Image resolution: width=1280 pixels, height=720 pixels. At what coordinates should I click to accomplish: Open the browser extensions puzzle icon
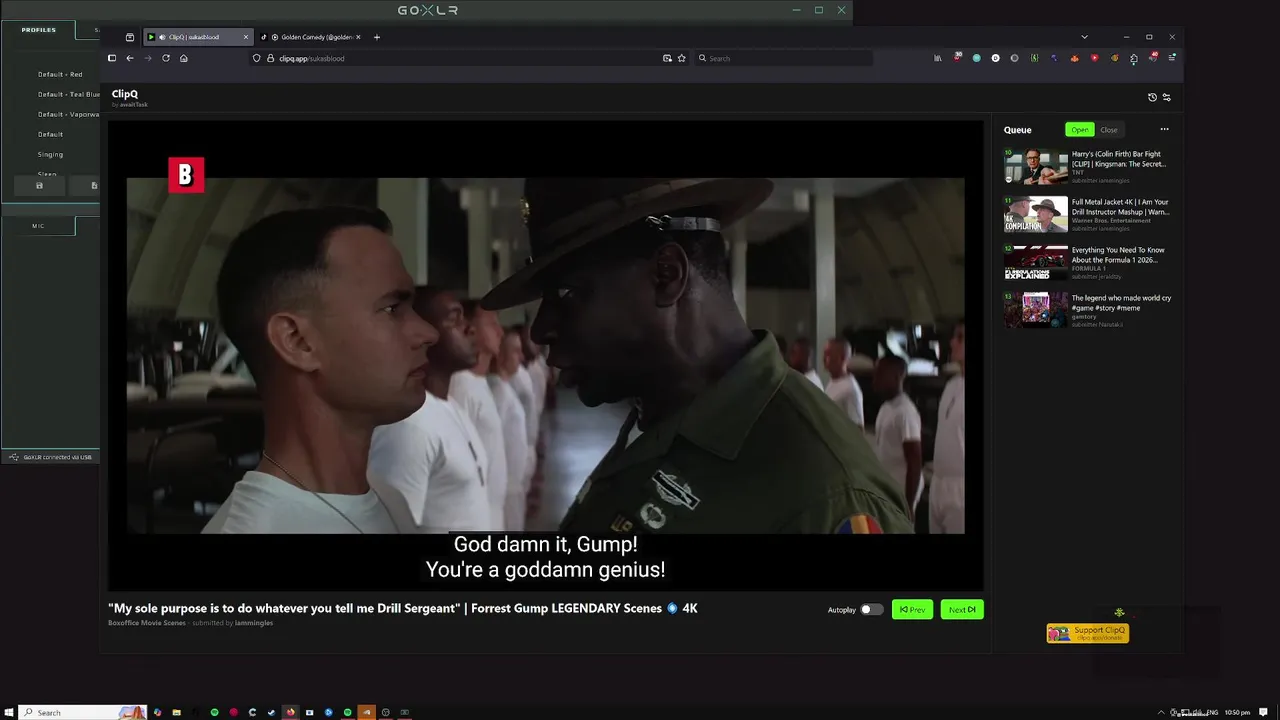click(1134, 58)
